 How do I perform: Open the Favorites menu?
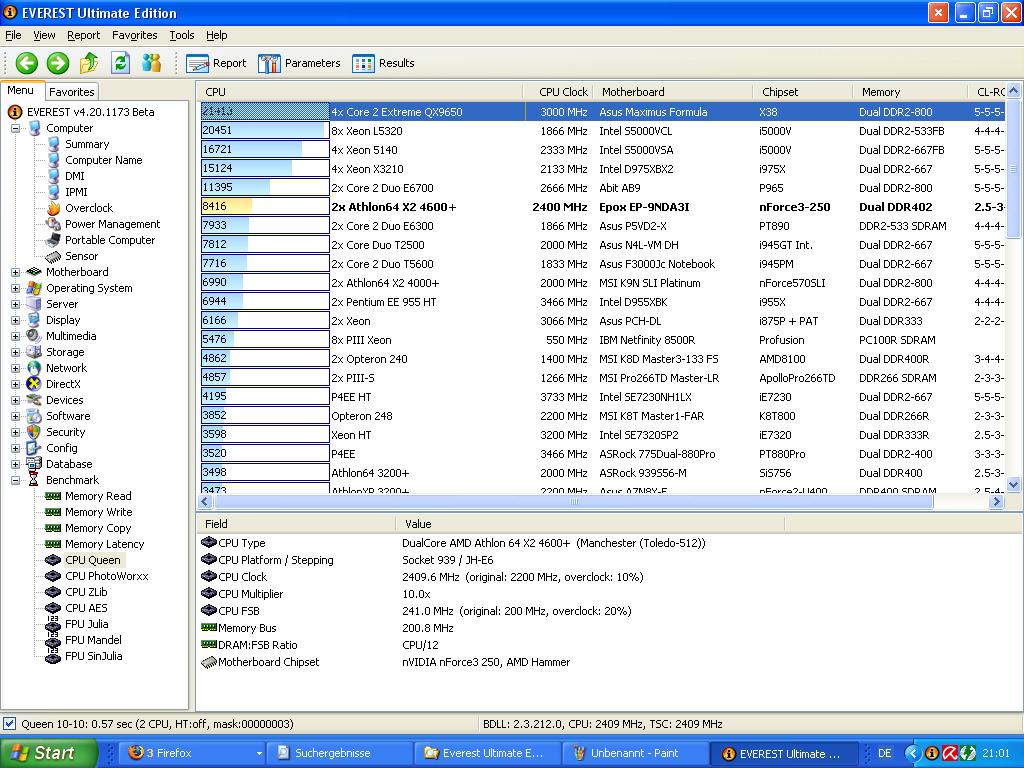(135, 35)
